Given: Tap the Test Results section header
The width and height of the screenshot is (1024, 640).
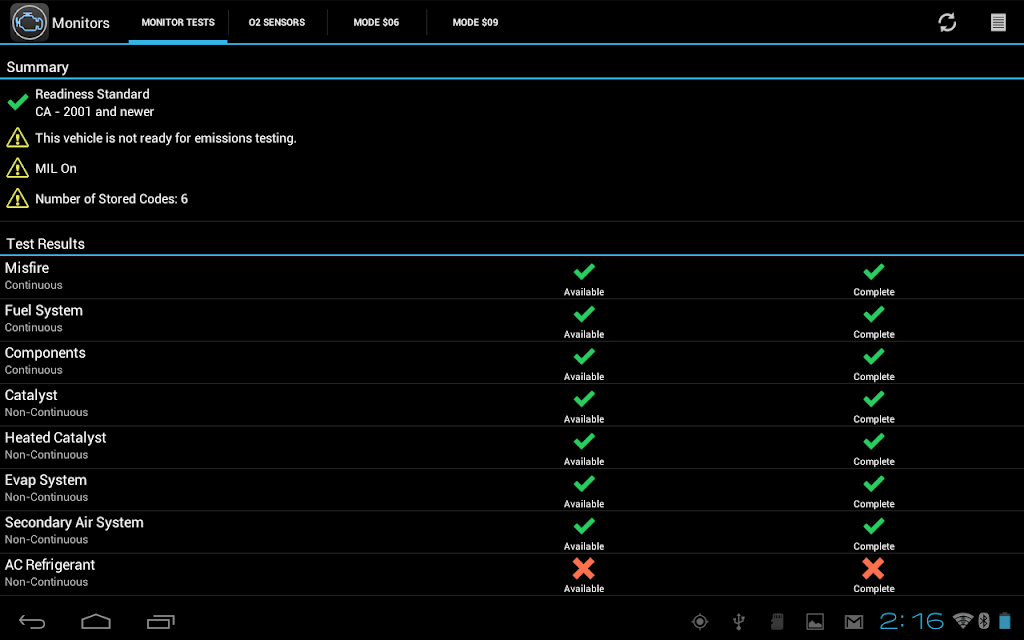Looking at the screenshot, I should (46, 244).
